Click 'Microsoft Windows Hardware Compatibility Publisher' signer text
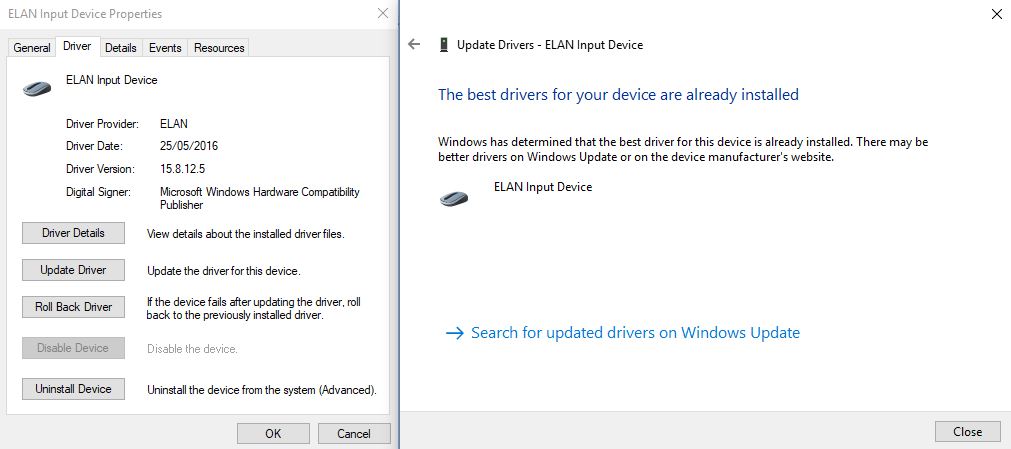Screen dimensions: 1011x449 point(260,198)
